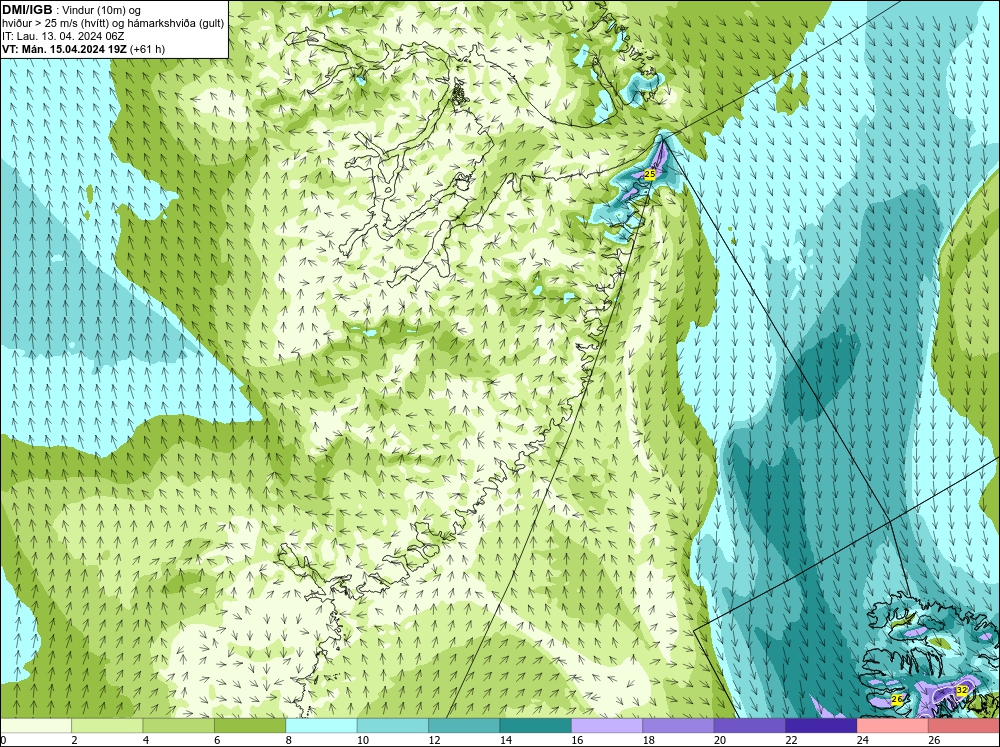
Task: Select the red legend swatch above 26 m/s
Action: [964, 725]
